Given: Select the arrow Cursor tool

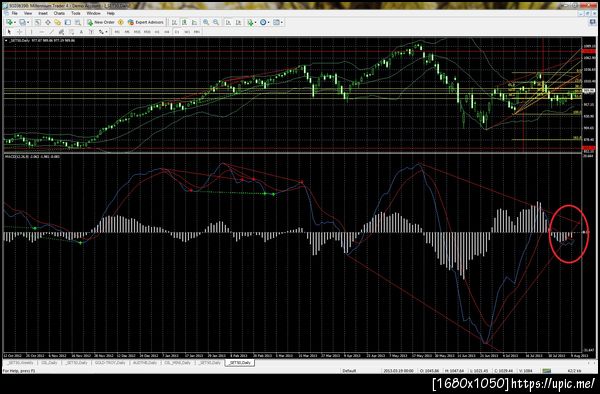Looking at the screenshot, I should pos(9,32).
